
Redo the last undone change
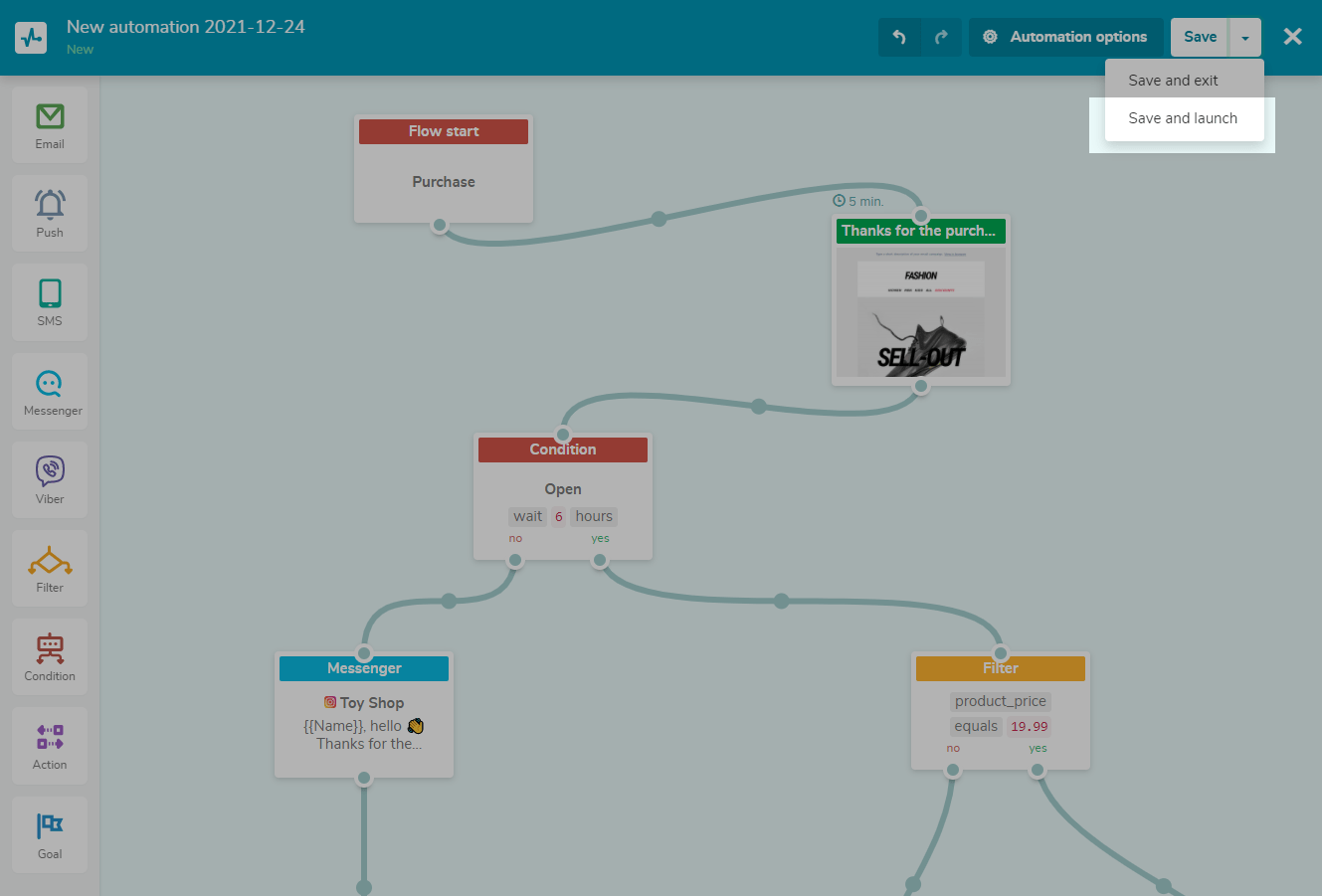pos(941,37)
